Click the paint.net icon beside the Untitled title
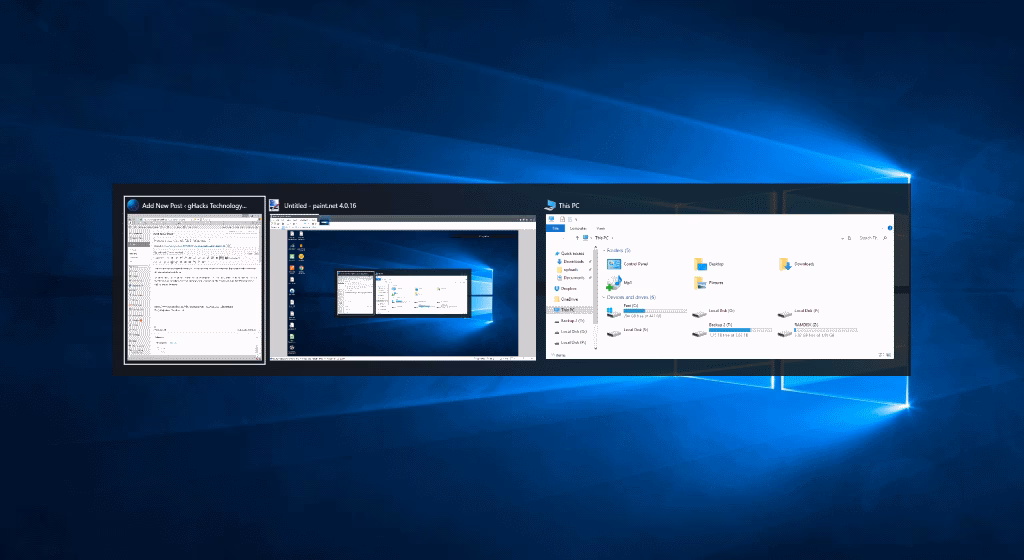Screen dimensions: 1024x560 275,205
